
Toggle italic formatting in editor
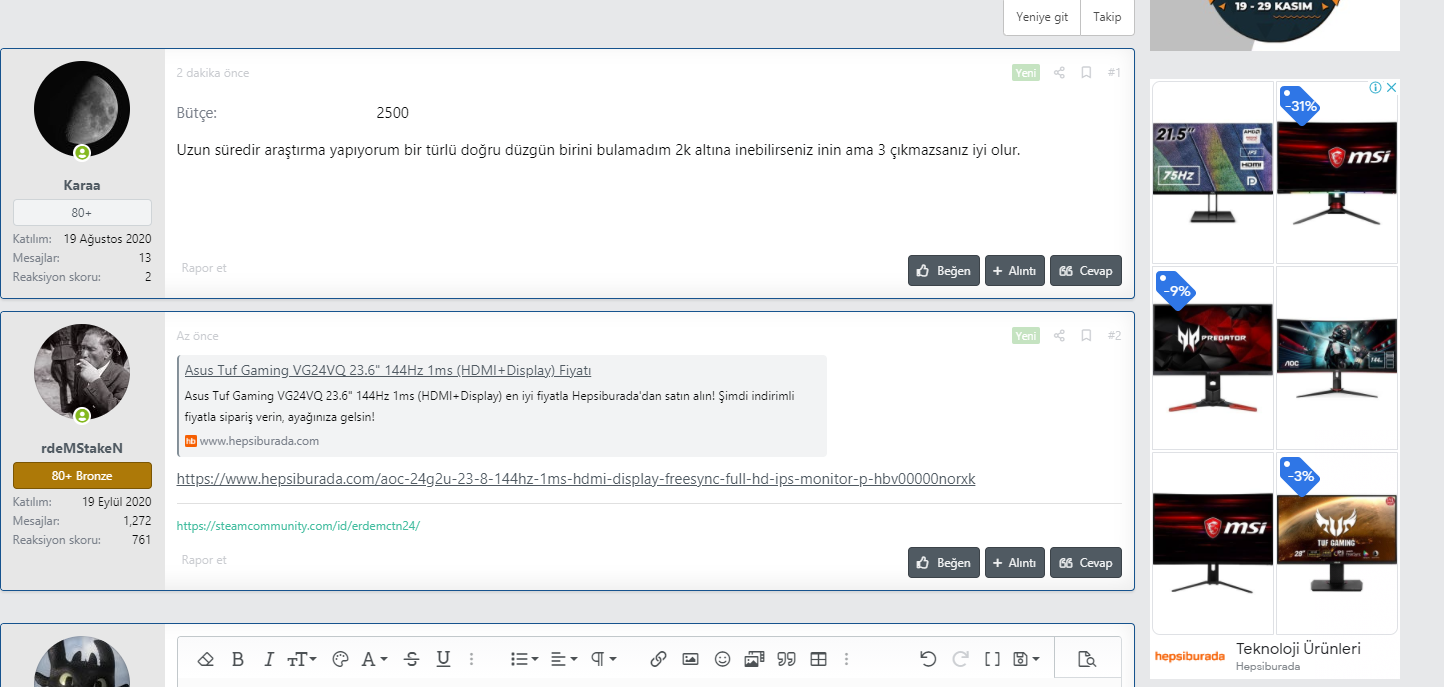[x=268, y=659]
